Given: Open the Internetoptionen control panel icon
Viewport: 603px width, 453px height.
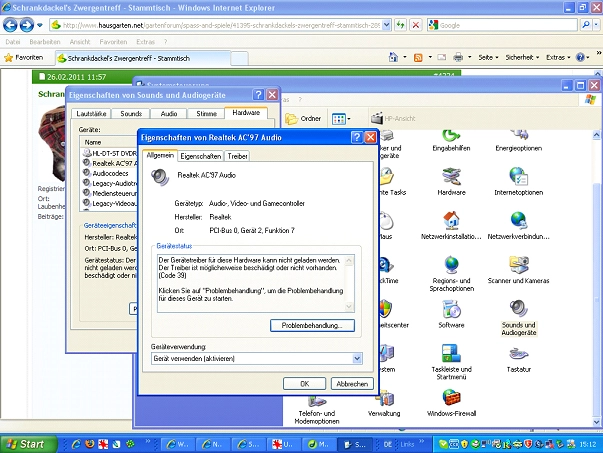Looking at the screenshot, I should (x=518, y=182).
